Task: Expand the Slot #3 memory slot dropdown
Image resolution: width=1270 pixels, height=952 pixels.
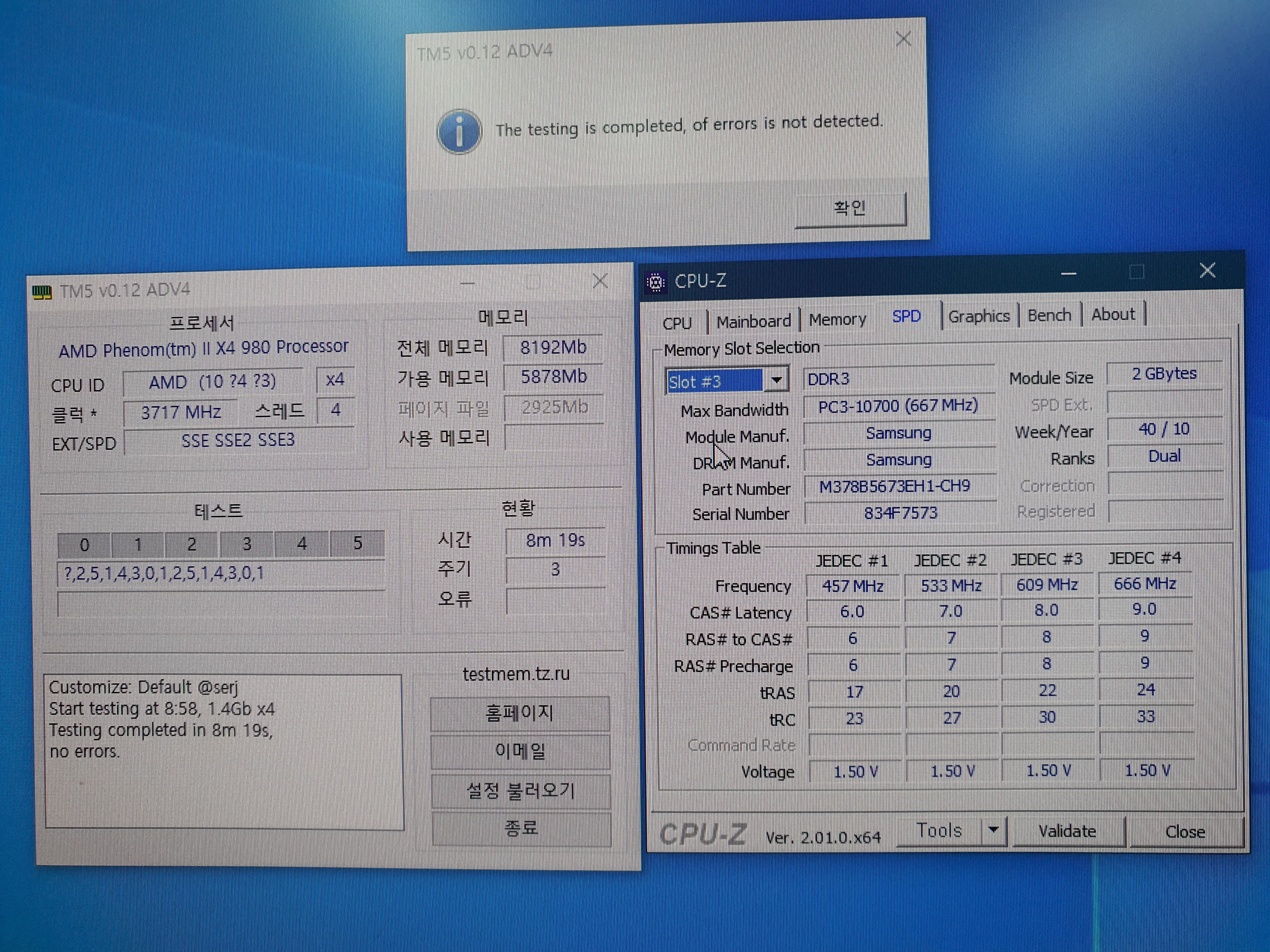Action: [776, 380]
